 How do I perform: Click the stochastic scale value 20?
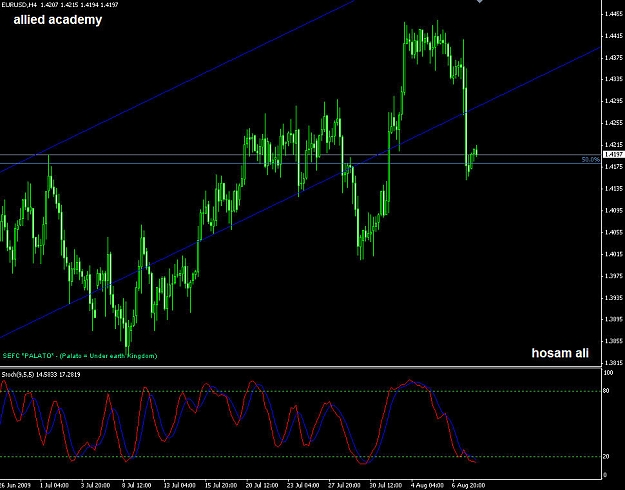[606, 457]
